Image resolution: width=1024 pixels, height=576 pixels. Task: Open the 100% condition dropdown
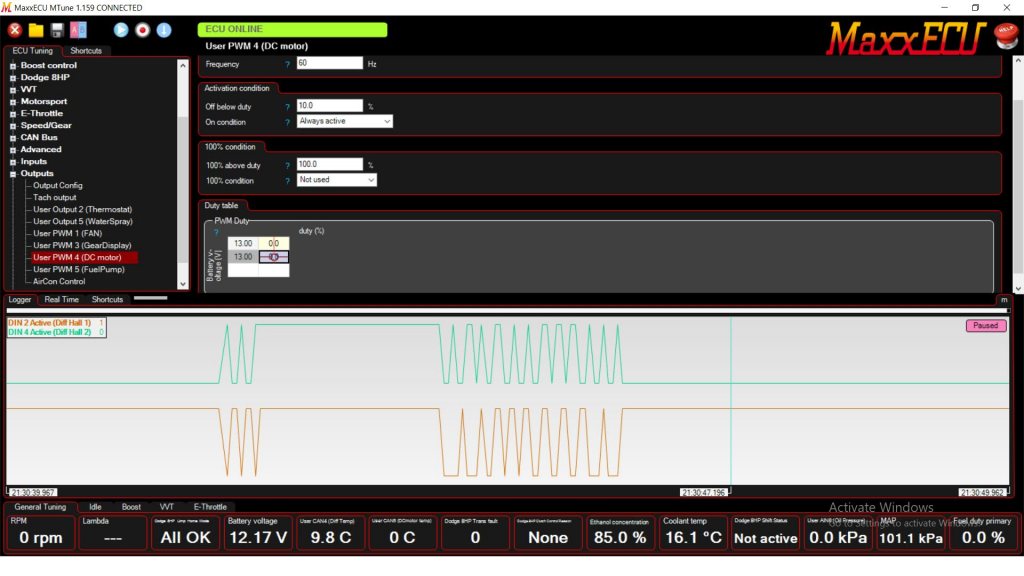point(337,180)
